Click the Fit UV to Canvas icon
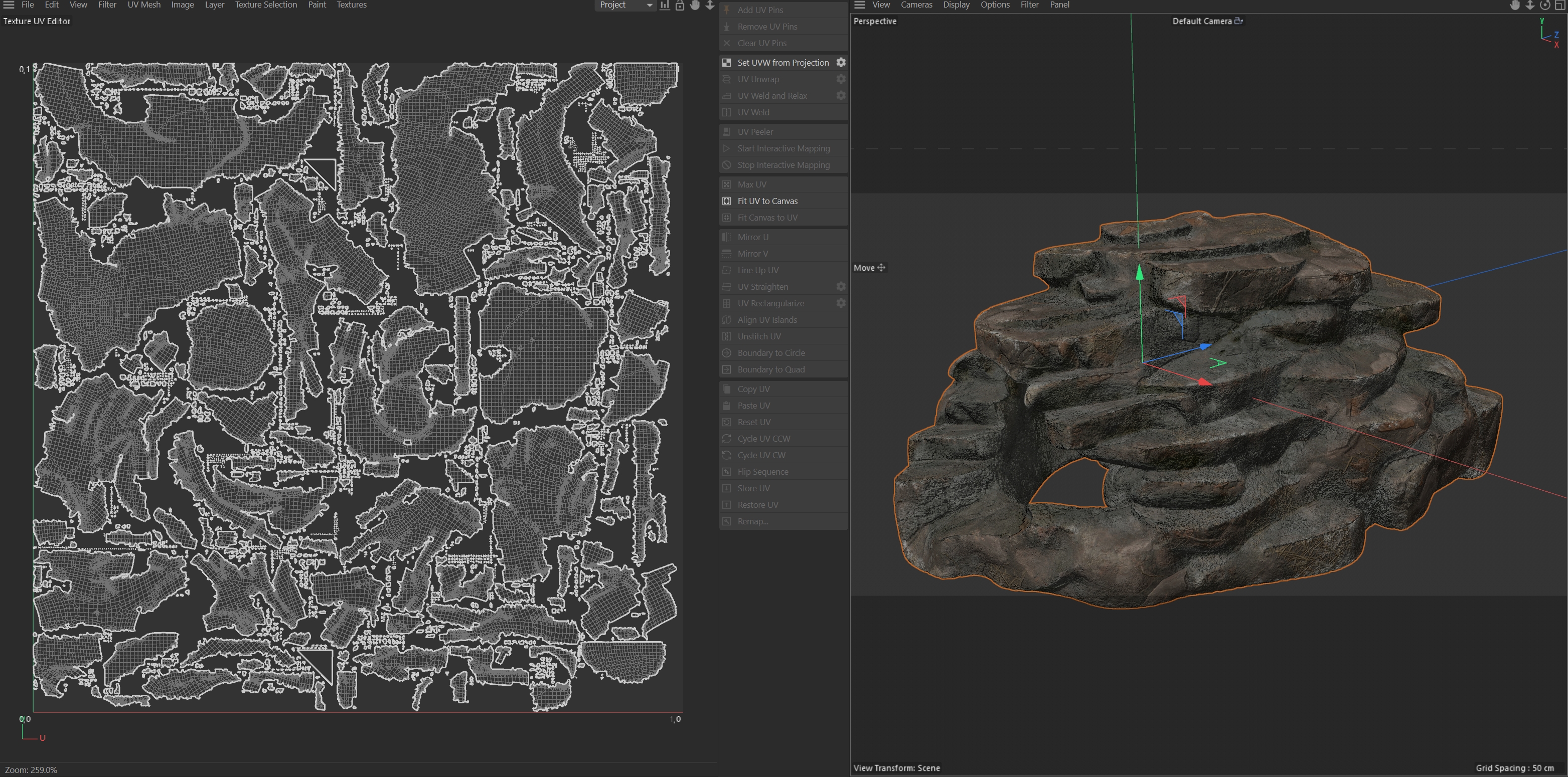 (x=726, y=201)
